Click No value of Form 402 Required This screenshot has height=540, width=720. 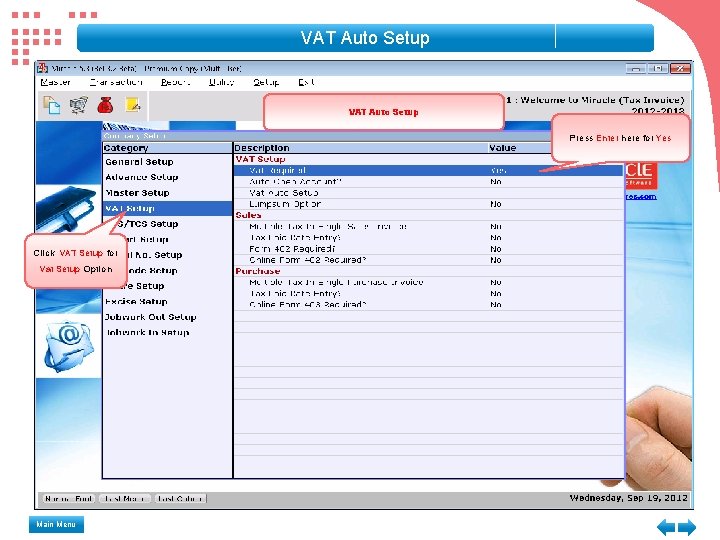[x=495, y=249]
